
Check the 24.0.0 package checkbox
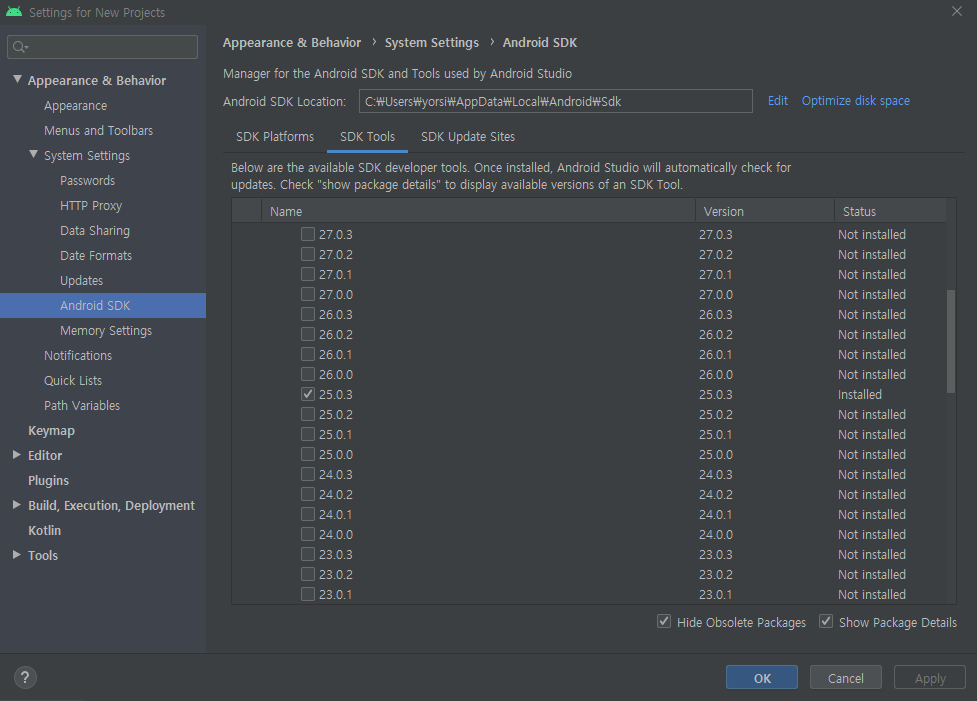pos(308,534)
